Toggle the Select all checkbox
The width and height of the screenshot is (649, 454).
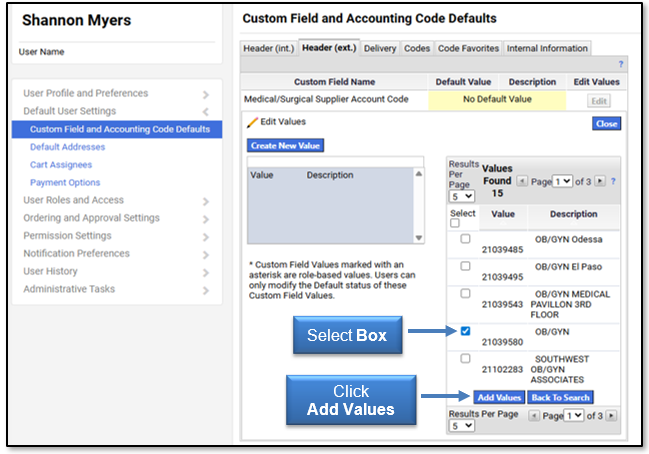455,223
